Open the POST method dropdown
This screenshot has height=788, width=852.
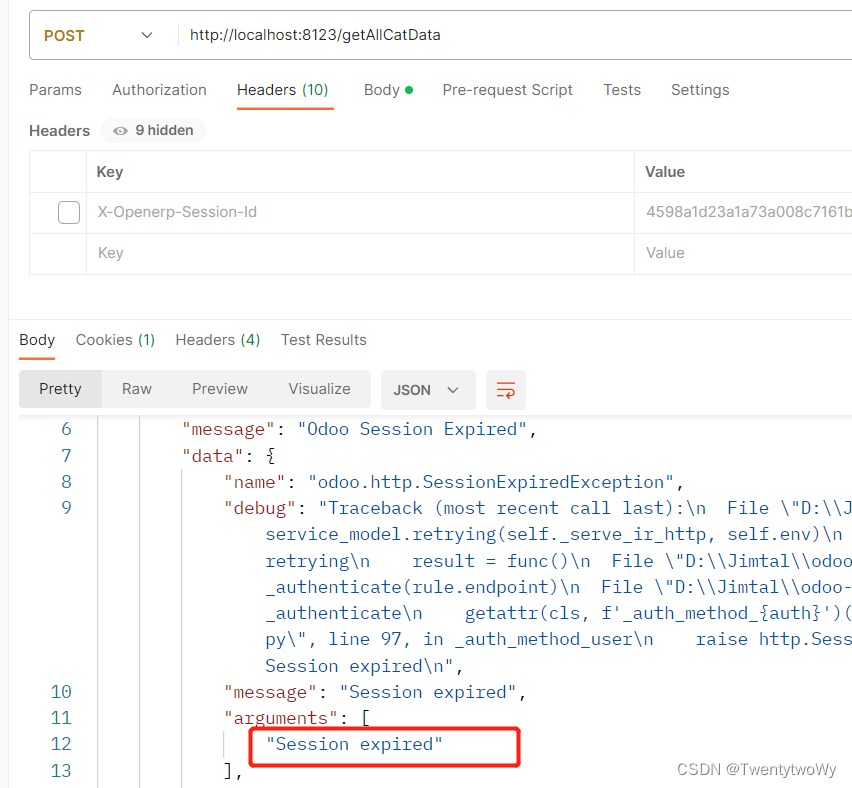click(97, 35)
